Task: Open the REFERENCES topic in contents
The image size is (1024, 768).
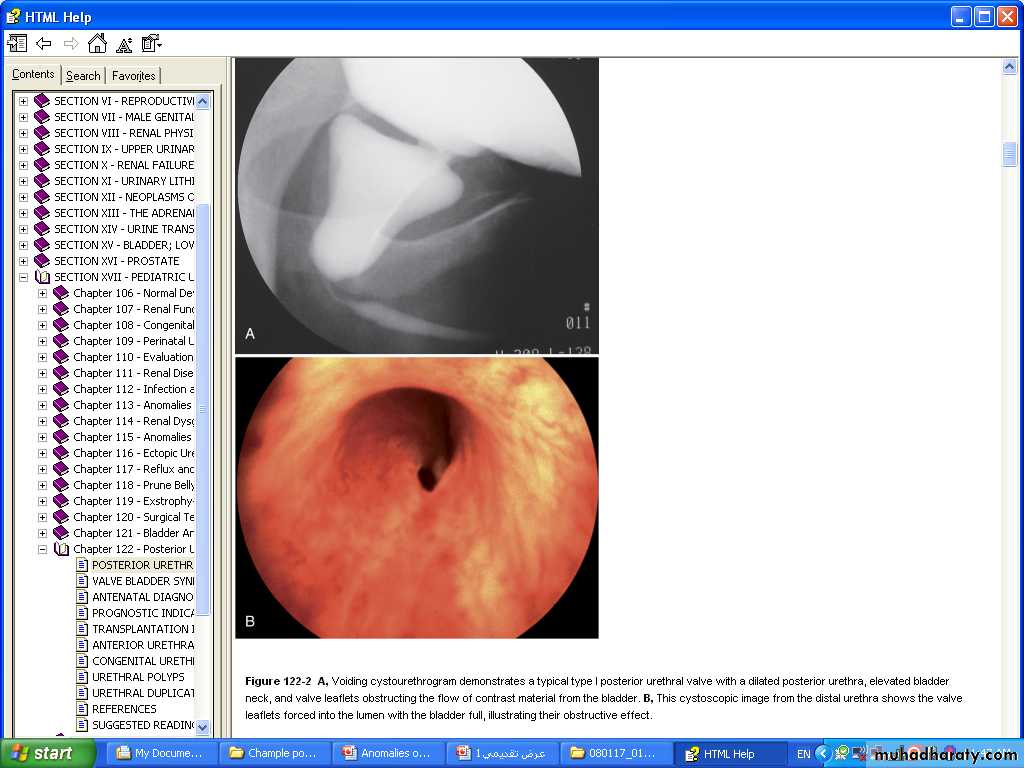Action: tap(124, 709)
